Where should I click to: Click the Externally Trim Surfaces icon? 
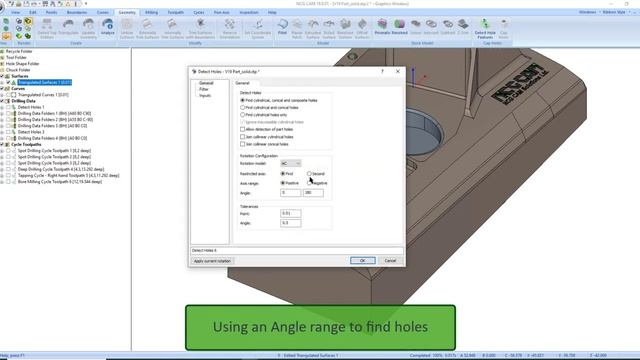tap(147, 29)
